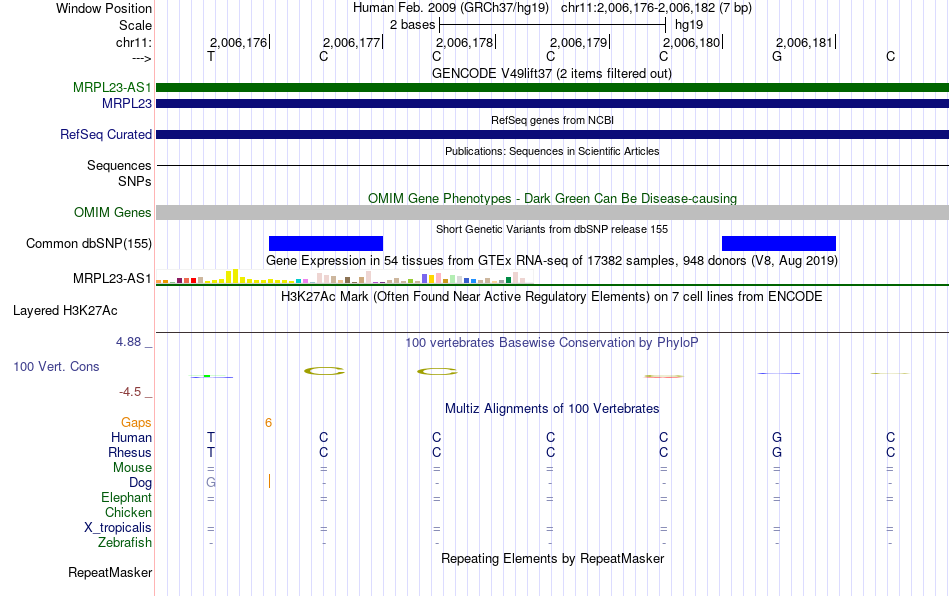Screen dimensions: 950x596
Task: Click the GTEx MRPL23-AS1 expression bar chart
Action: (344, 277)
